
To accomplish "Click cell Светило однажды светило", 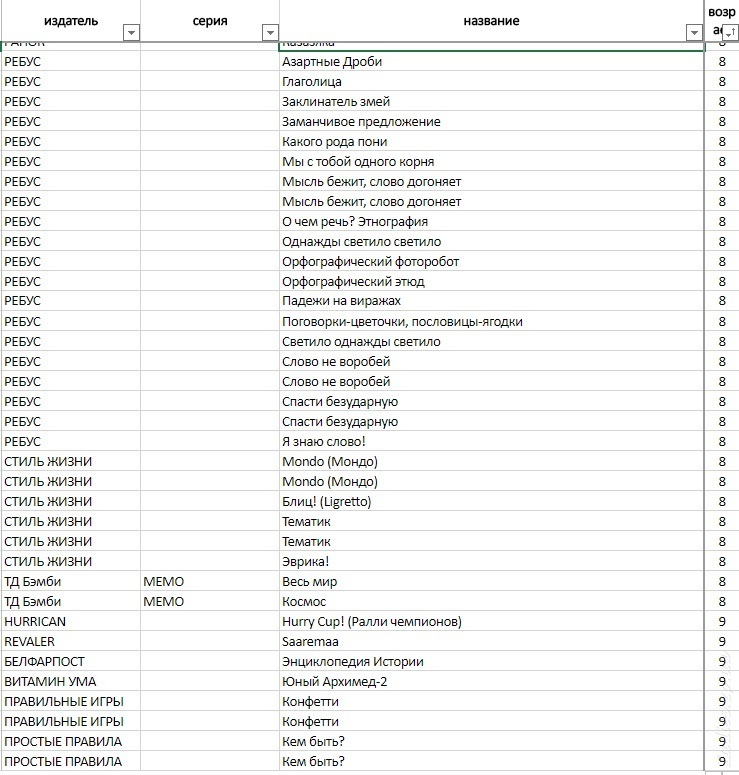I will [491, 342].
